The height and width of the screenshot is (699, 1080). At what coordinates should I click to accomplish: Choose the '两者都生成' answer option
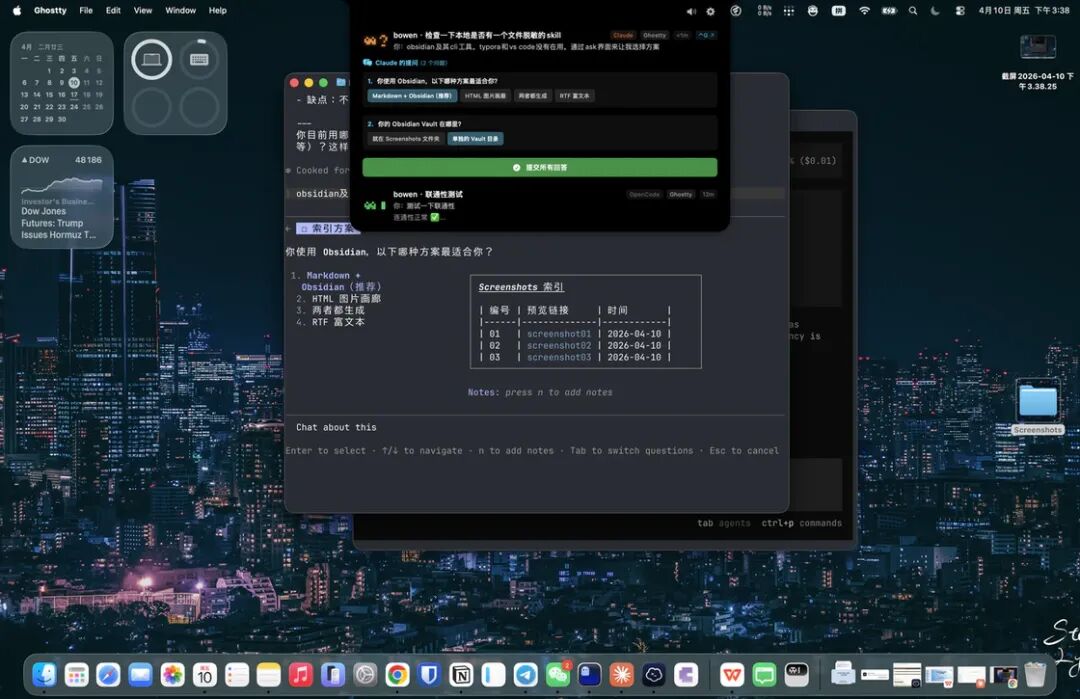coord(532,96)
